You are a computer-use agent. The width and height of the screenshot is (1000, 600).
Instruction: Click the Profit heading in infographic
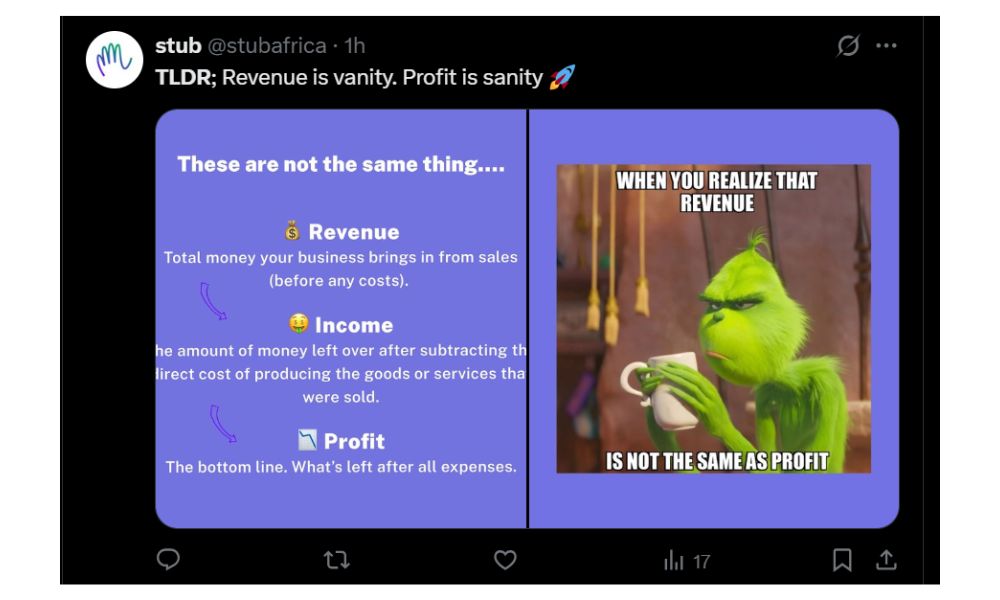[x=354, y=441]
